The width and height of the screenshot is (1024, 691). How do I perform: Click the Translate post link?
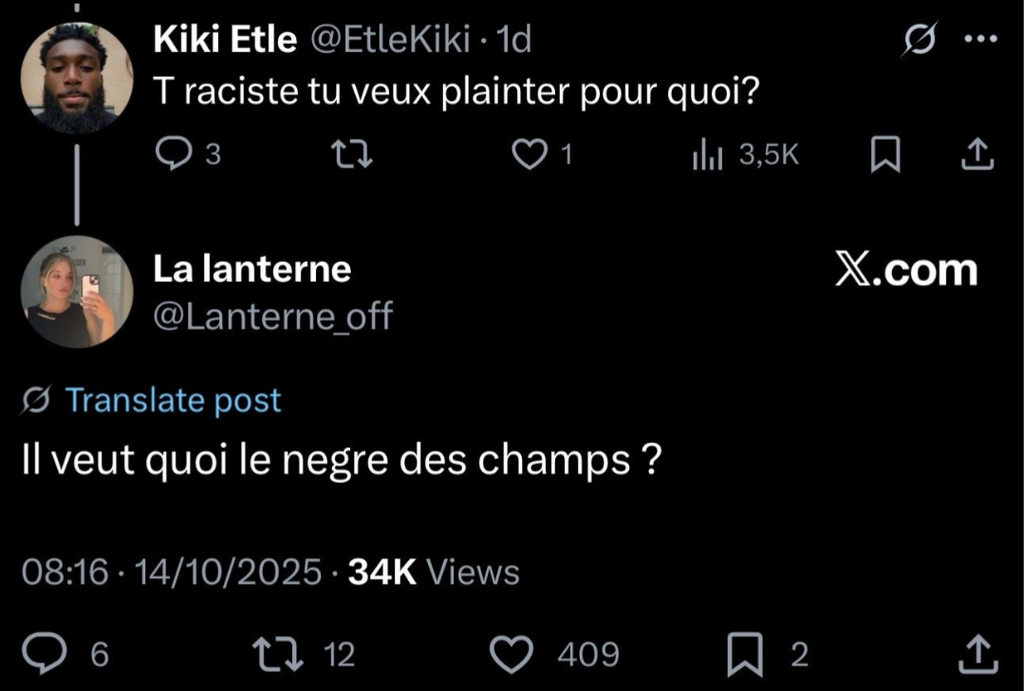click(x=173, y=401)
